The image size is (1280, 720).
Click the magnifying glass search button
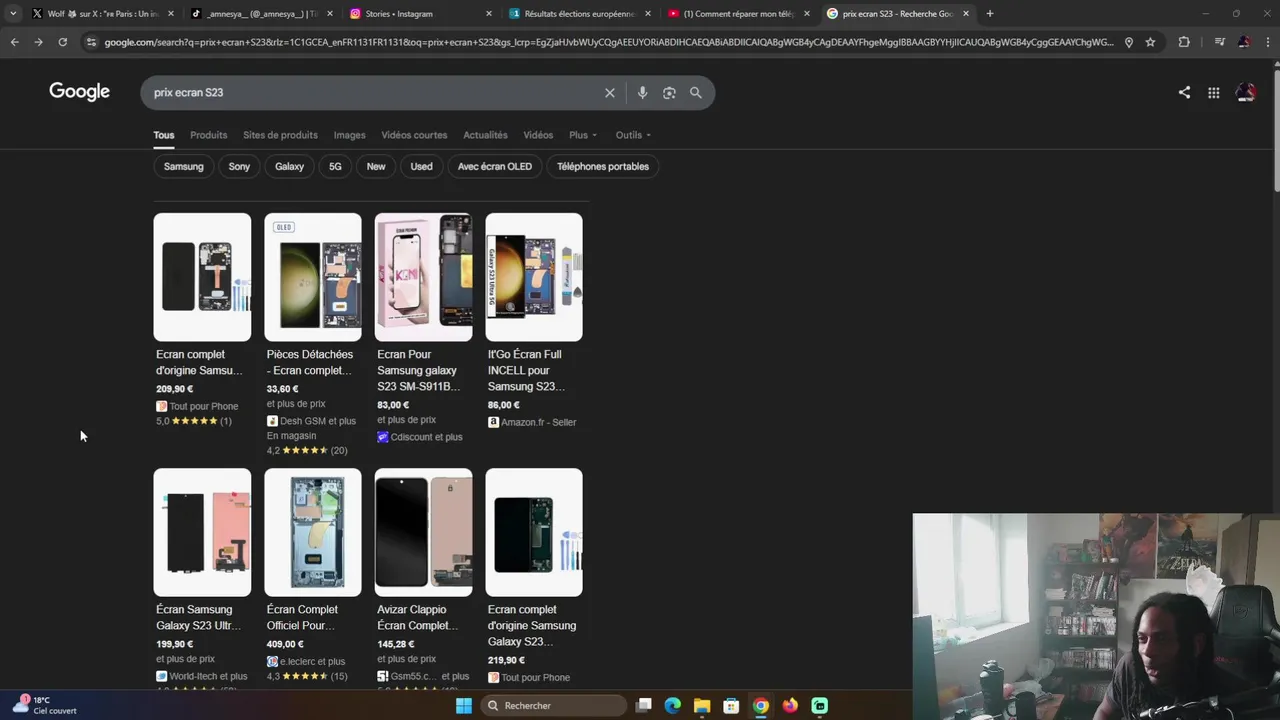(x=696, y=93)
